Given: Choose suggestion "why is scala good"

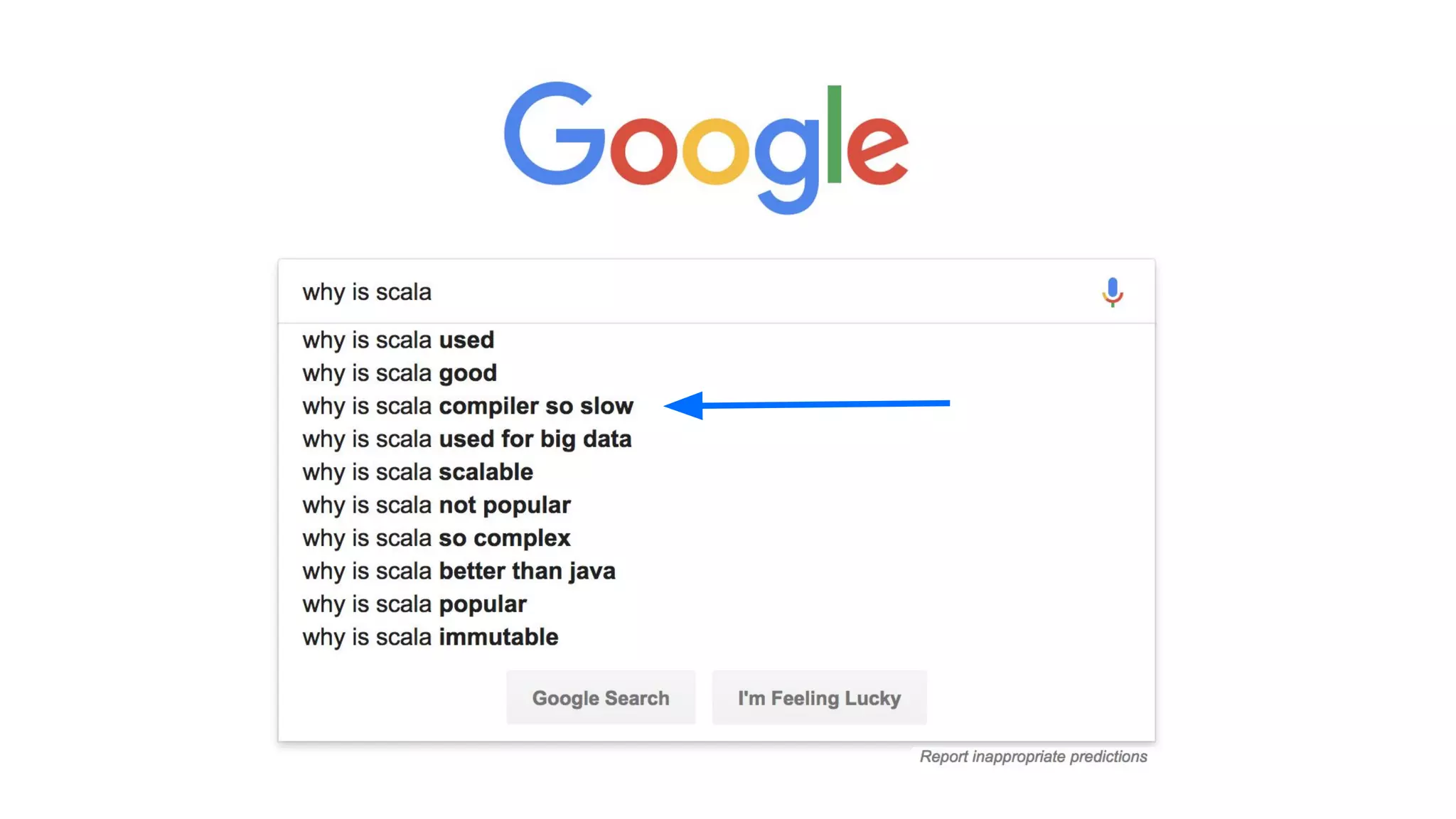Looking at the screenshot, I should coord(400,373).
